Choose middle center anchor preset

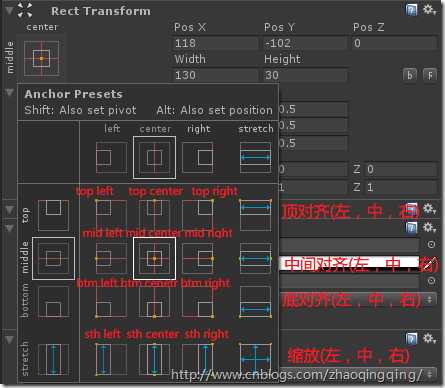coord(154,258)
